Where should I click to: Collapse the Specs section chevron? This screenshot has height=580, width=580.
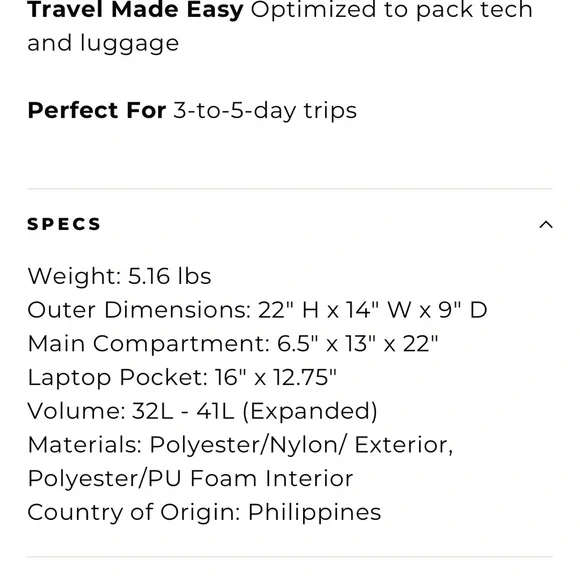[546, 225]
